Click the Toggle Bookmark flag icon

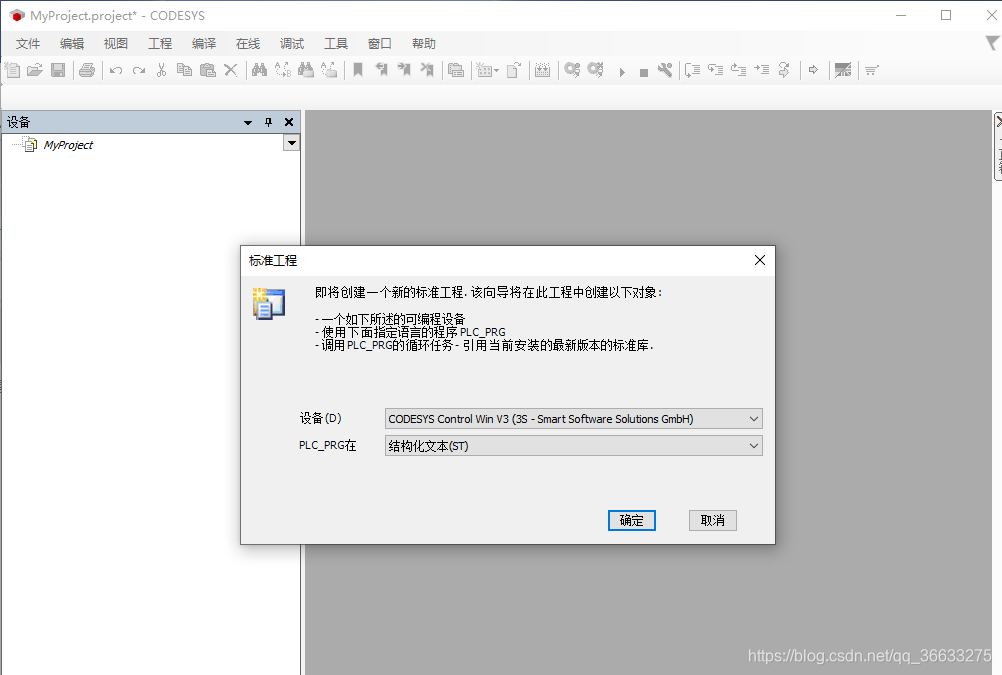358,70
